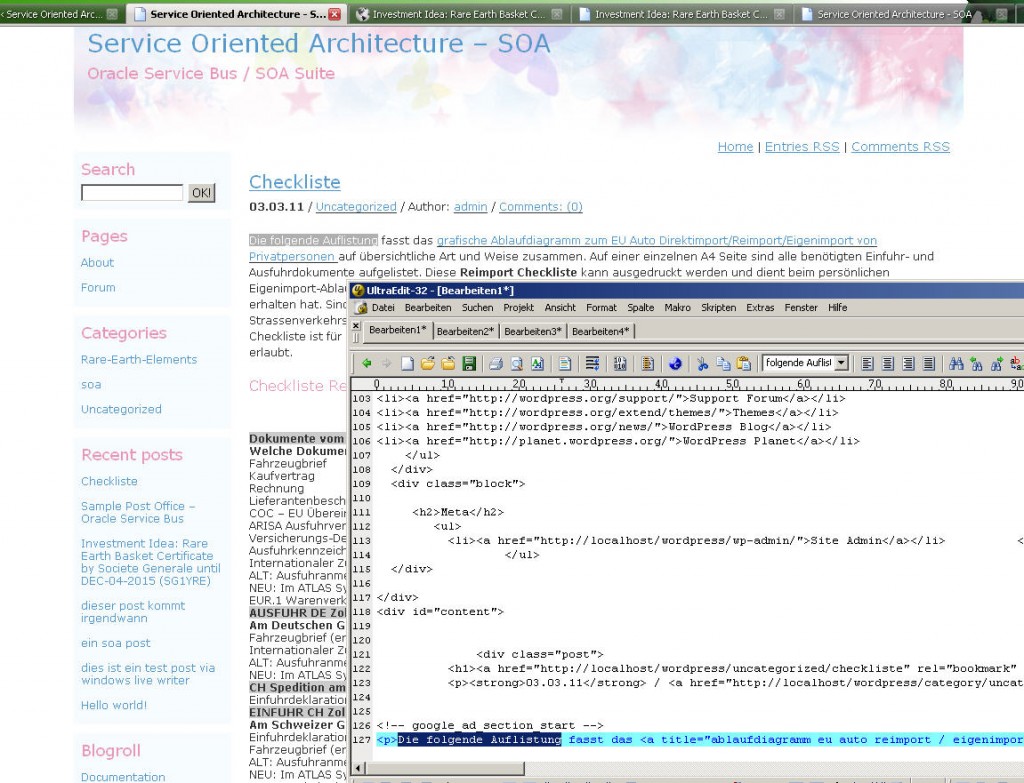Open the Entries RSS link
Viewport: 1024px width, 783px height.
click(802, 147)
